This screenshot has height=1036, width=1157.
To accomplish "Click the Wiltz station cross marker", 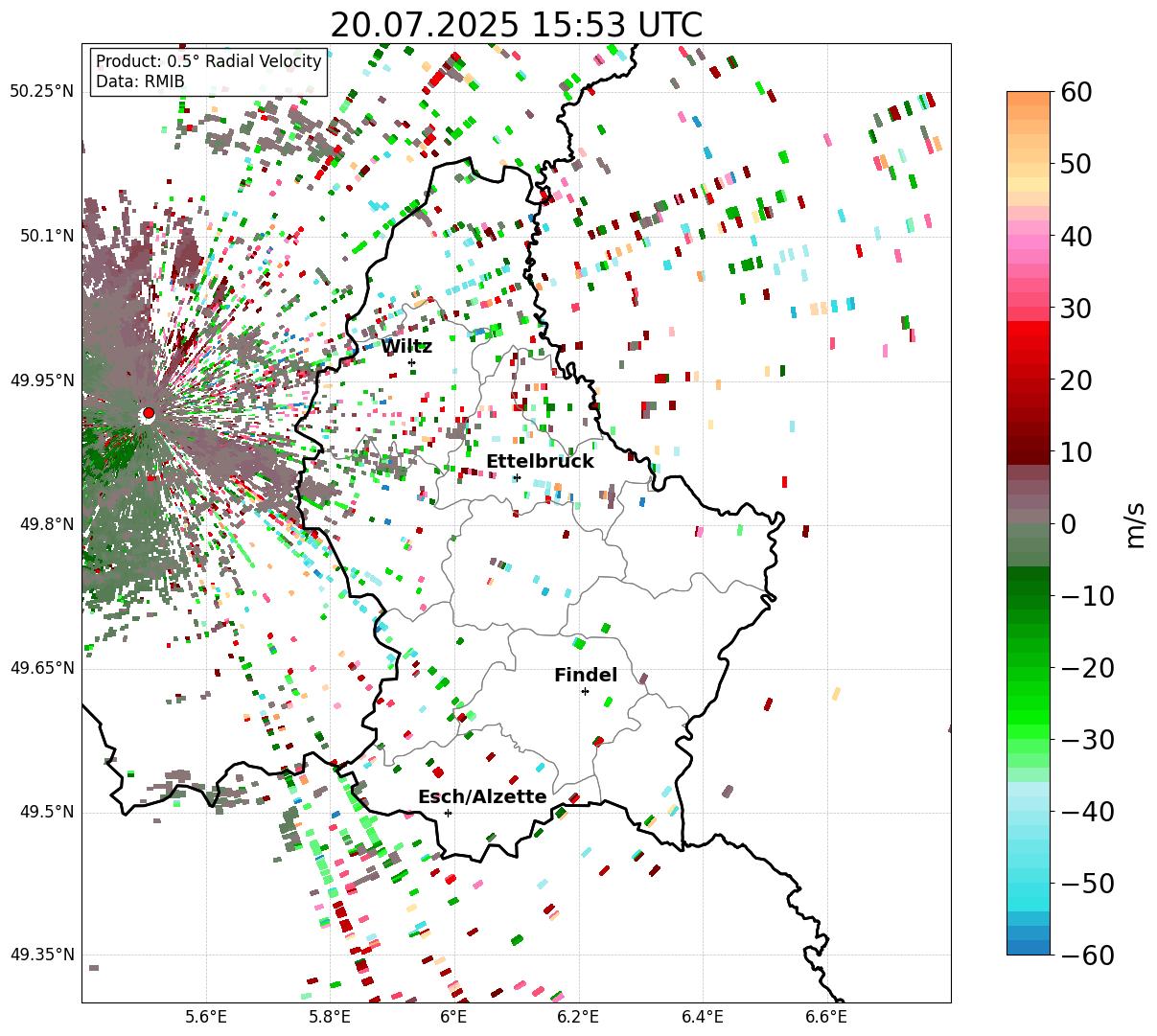I will point(412,362).
